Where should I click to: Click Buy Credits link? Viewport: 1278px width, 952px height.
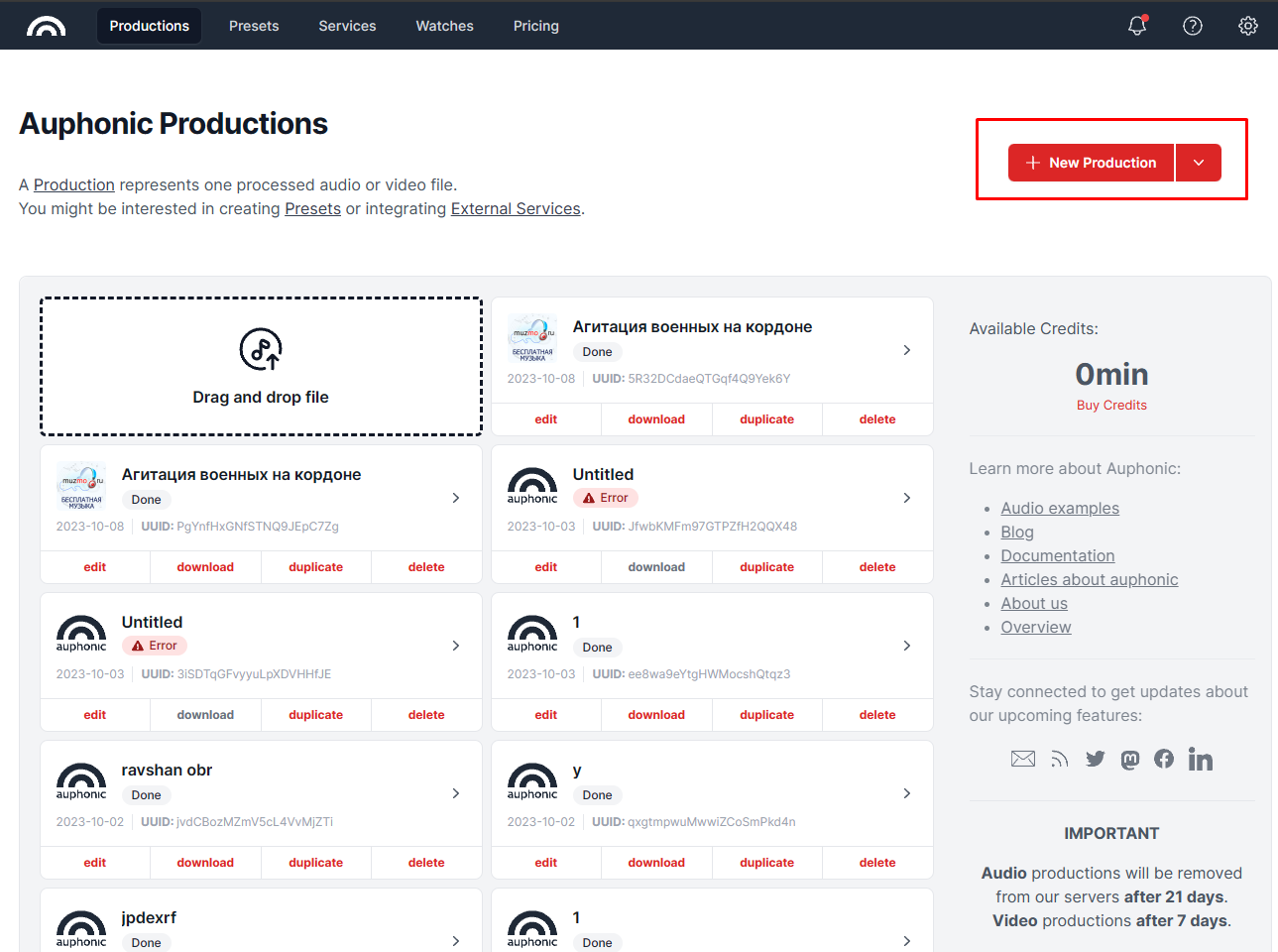(x=1111, y=405)
